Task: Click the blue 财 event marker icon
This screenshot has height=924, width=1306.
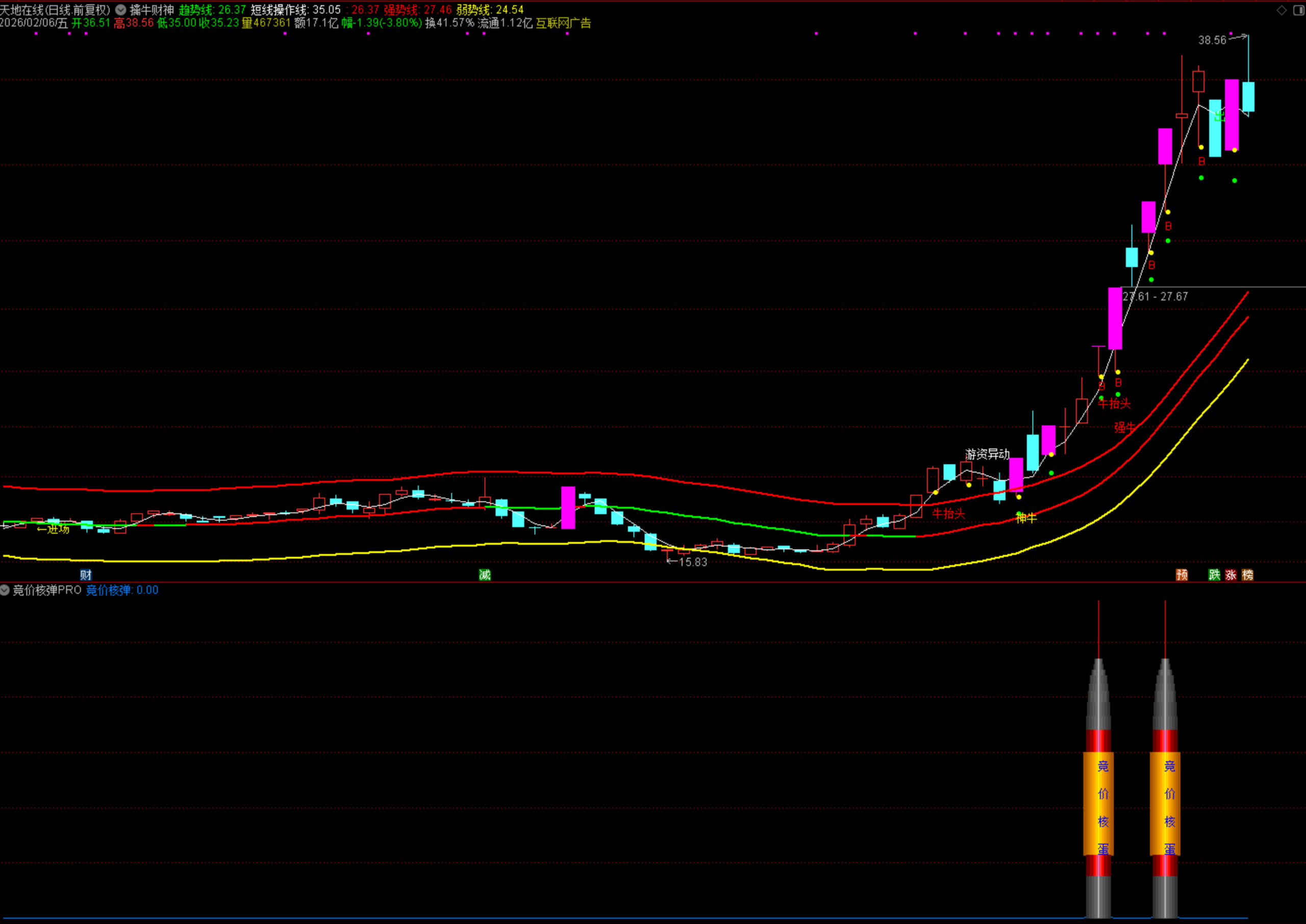Action: point(86,575)
